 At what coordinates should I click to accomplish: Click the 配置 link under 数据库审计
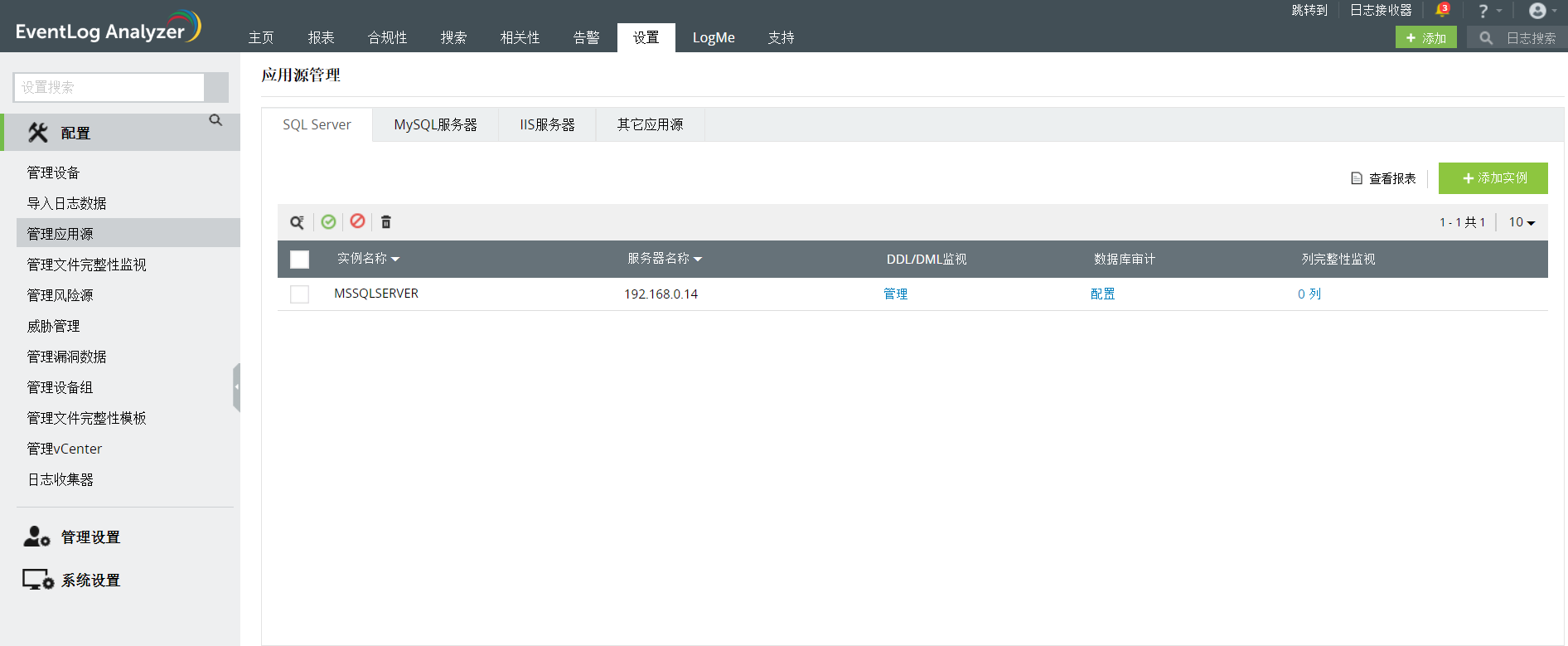[1103, 294]
